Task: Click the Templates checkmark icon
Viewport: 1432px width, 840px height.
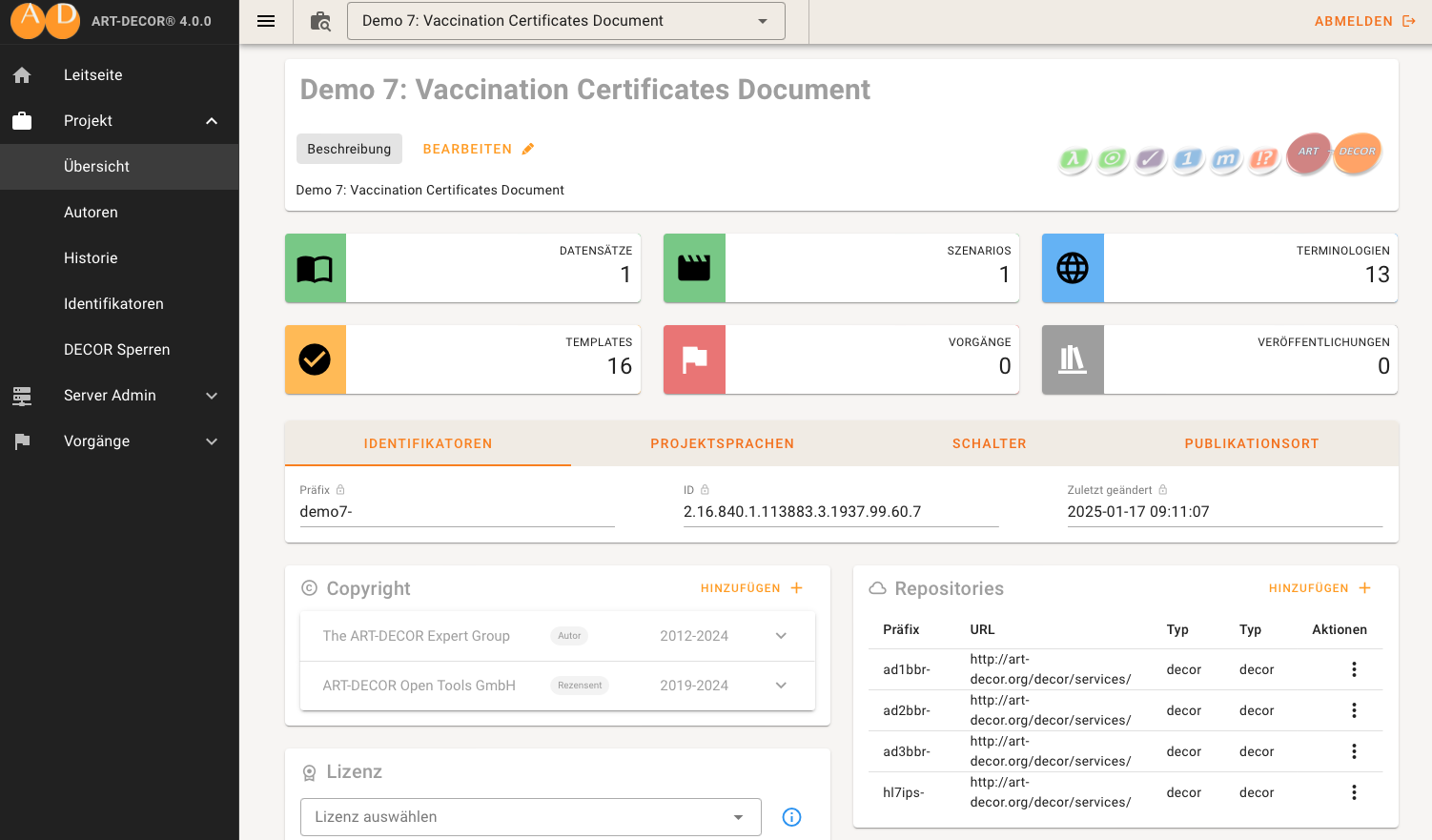Action: click(315, 359)
